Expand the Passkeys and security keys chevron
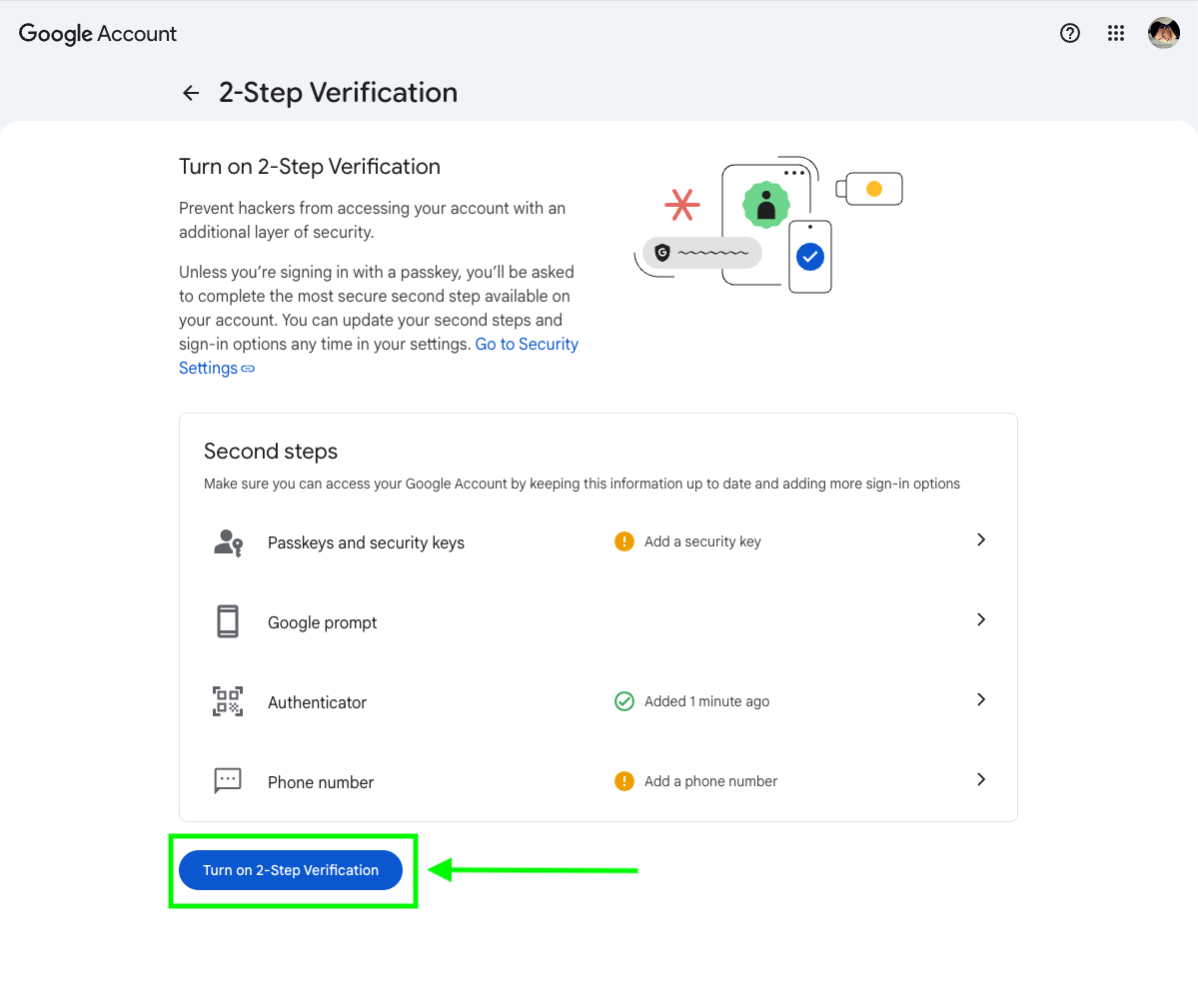This screenshot has width=1198, height=1008. 980,539
